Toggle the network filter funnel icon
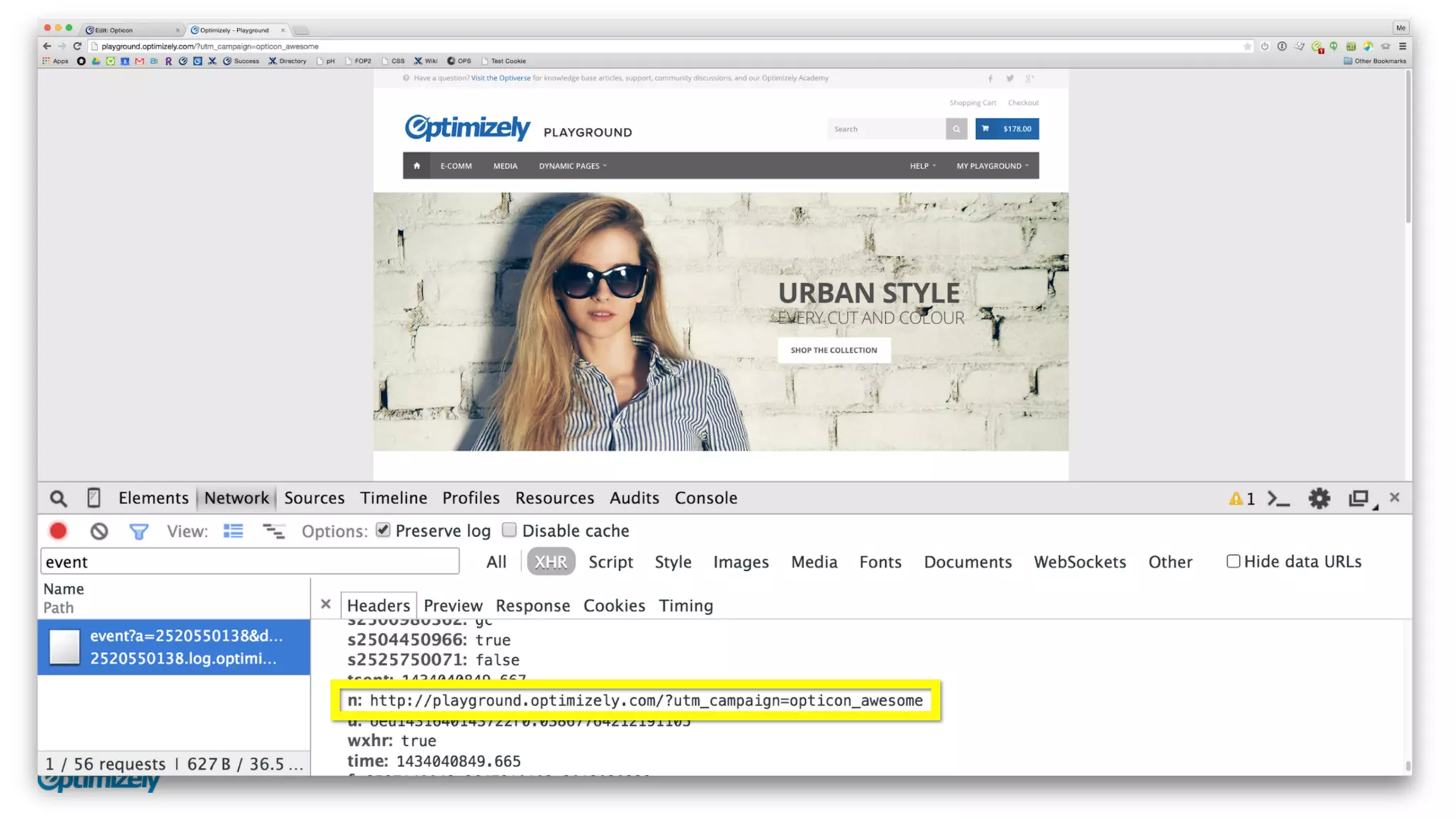The width and height of the screenshot is (1456, 819). click(x=139, y=531)
